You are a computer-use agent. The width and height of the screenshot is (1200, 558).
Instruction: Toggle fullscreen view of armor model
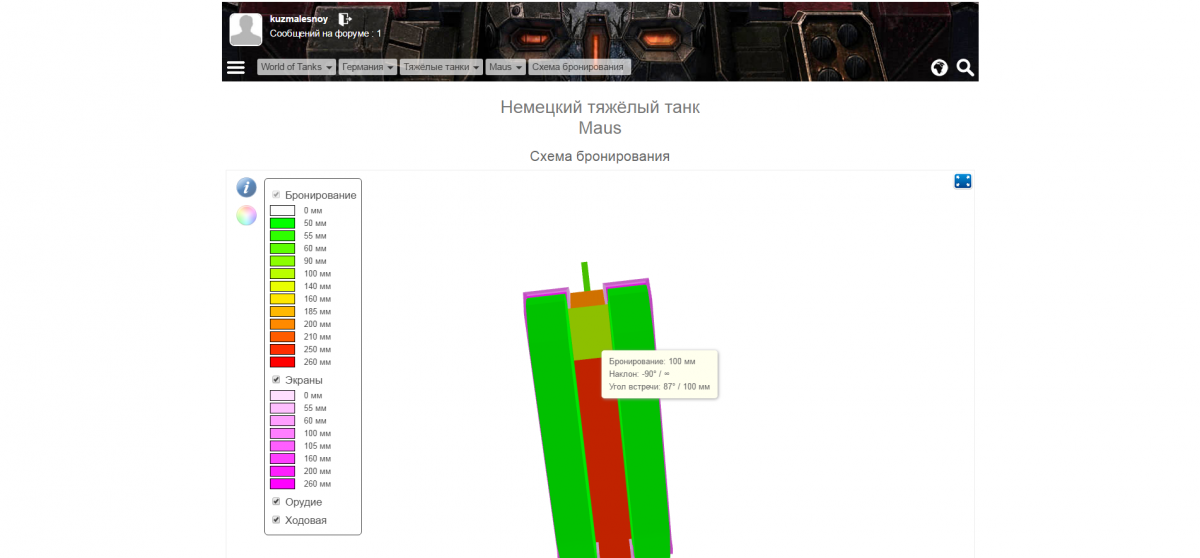pyautogui.click(x=963, y=181)
